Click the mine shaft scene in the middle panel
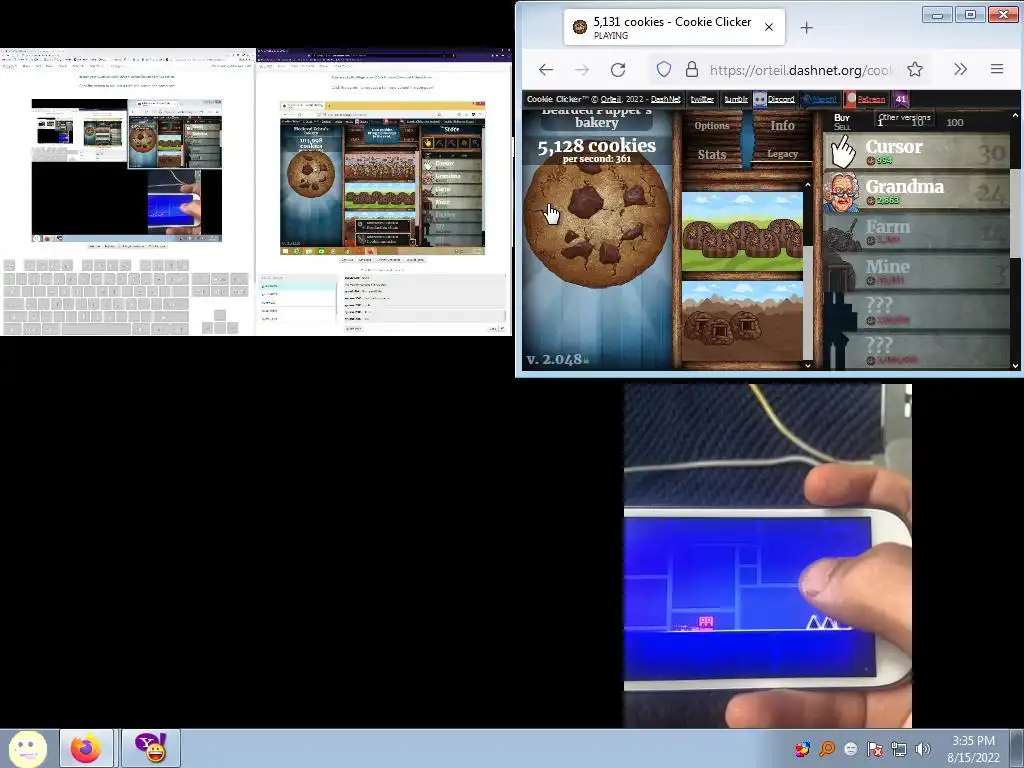The height and width of the screenshot is (768, 1024). coord(742,321)
